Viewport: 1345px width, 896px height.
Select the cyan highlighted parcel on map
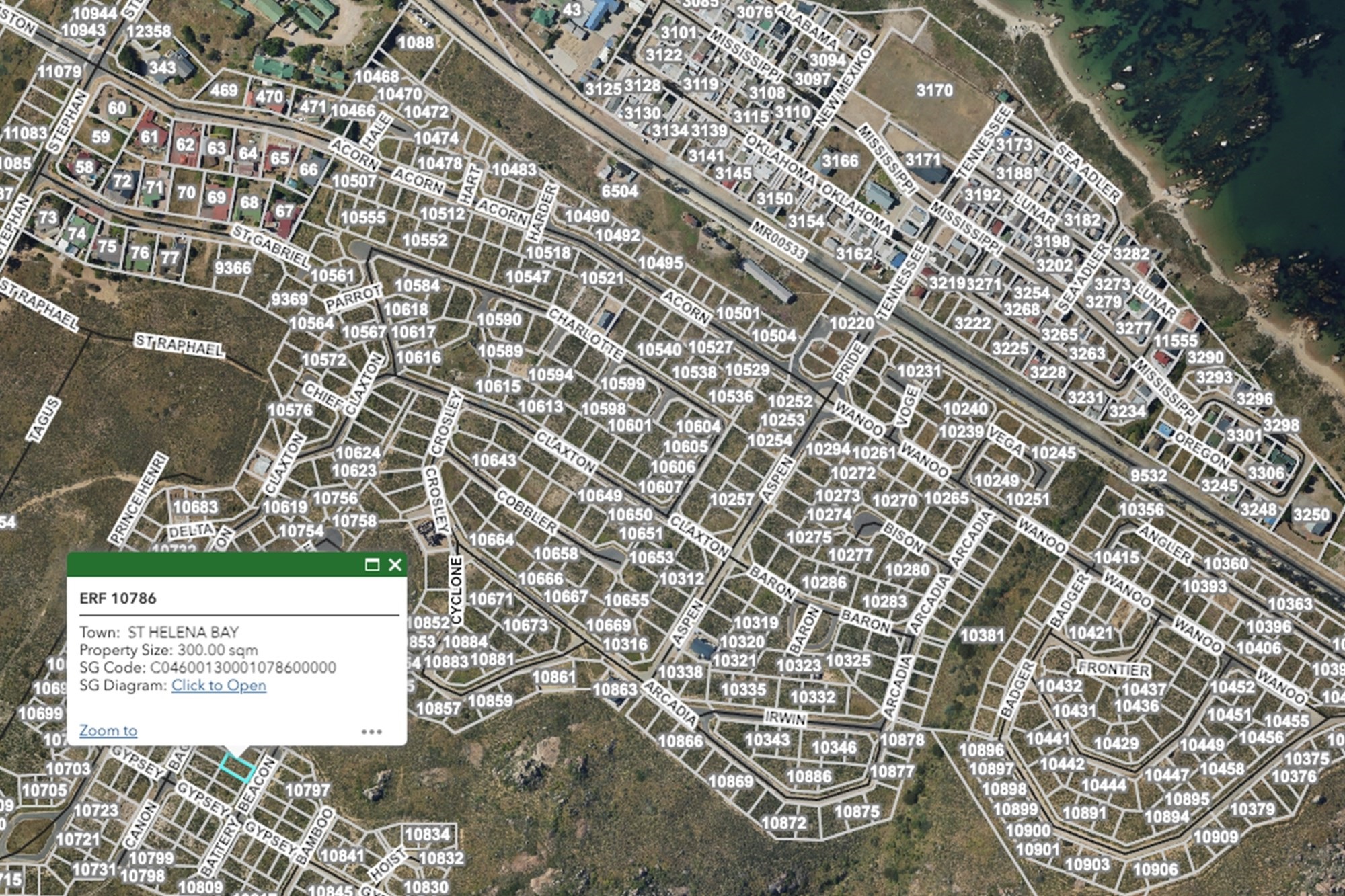click(237, 768)
